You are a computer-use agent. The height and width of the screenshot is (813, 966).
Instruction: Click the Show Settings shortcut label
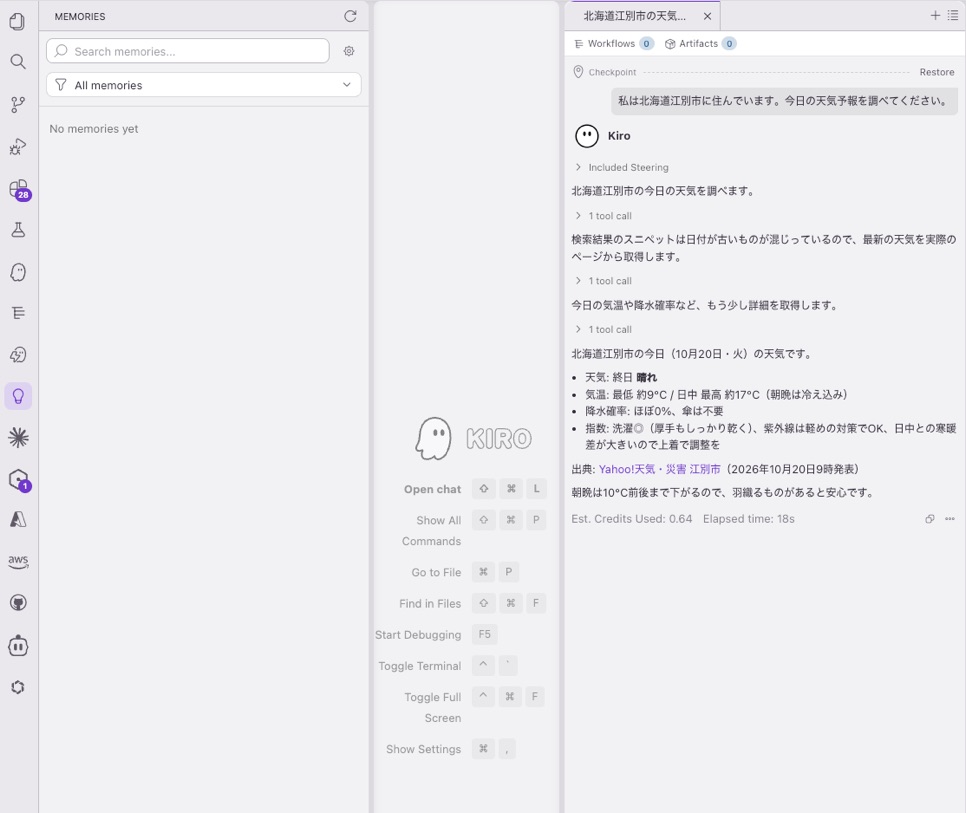(423, 750)
